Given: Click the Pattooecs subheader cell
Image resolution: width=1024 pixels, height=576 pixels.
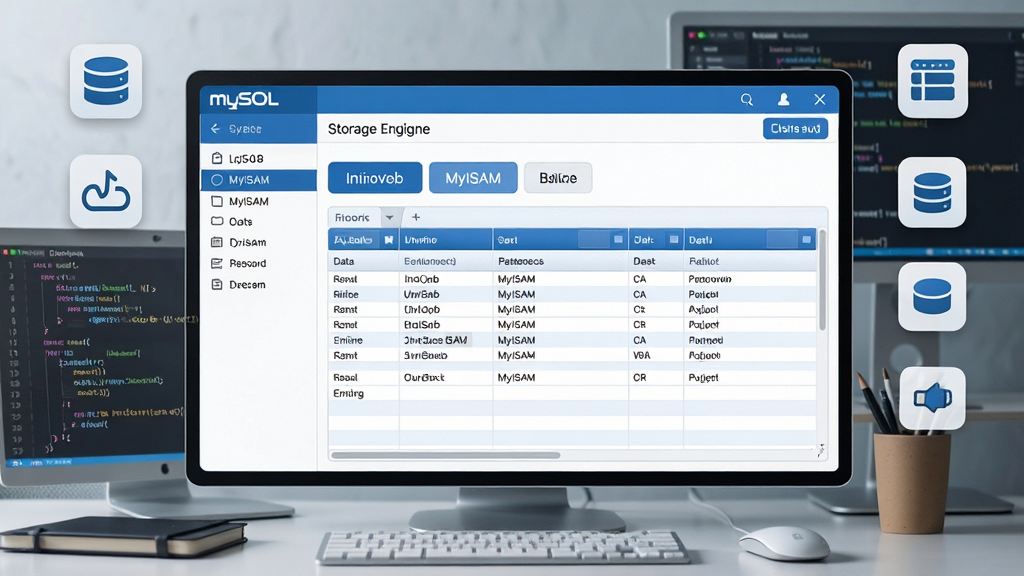Looking at the screenshot, I should click(560, 261).
